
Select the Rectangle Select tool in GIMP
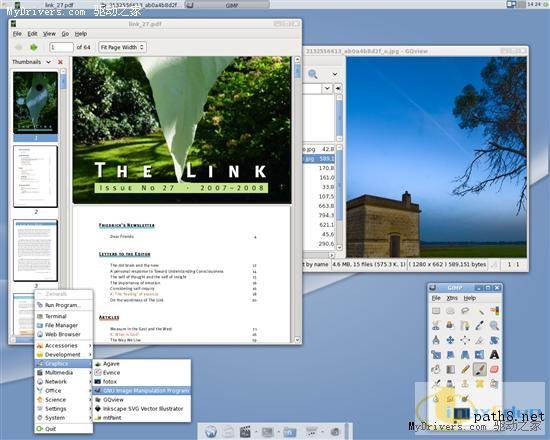436,311
